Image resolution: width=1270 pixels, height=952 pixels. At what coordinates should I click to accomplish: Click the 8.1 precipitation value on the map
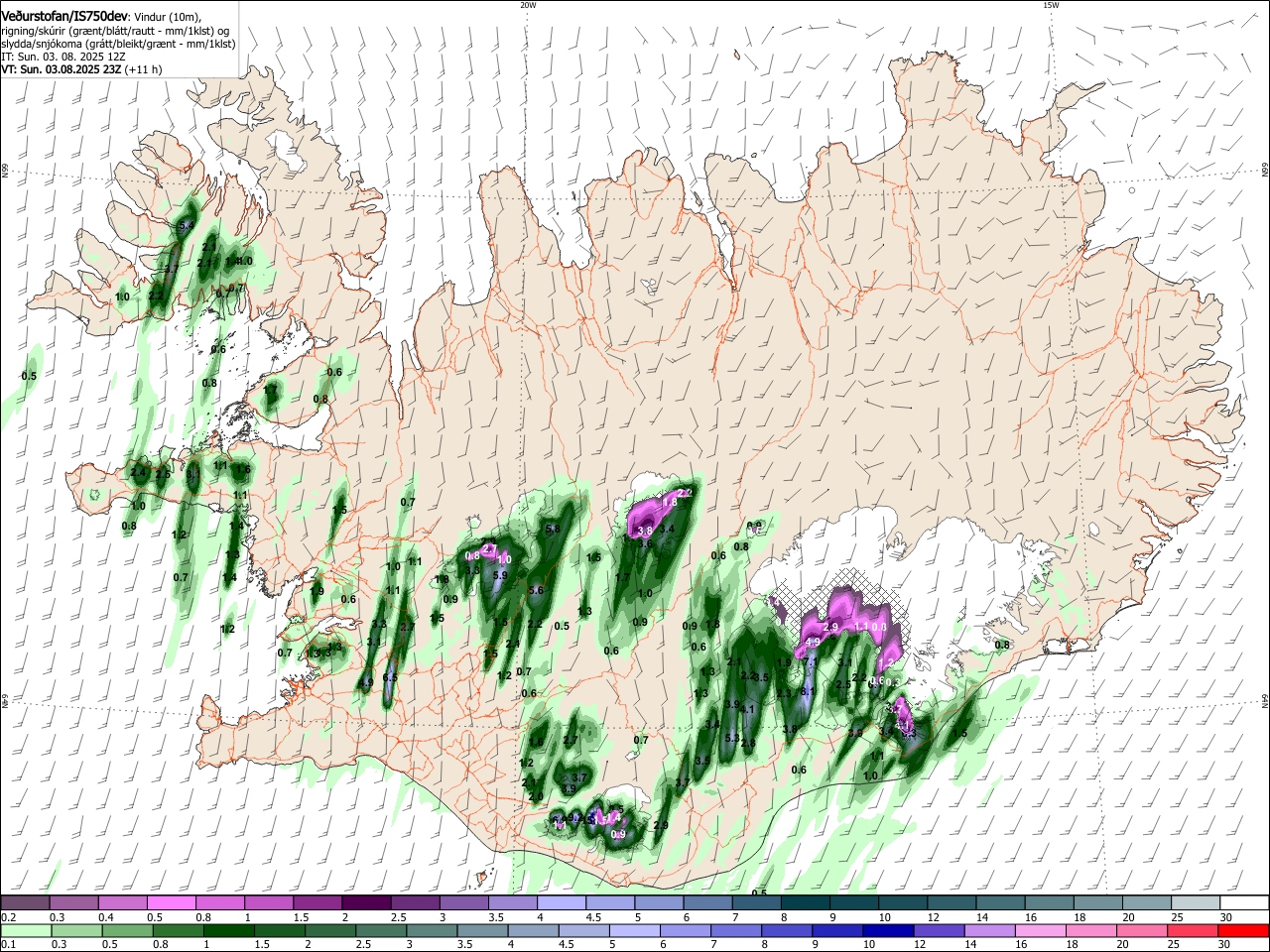[x=808, y=691]
